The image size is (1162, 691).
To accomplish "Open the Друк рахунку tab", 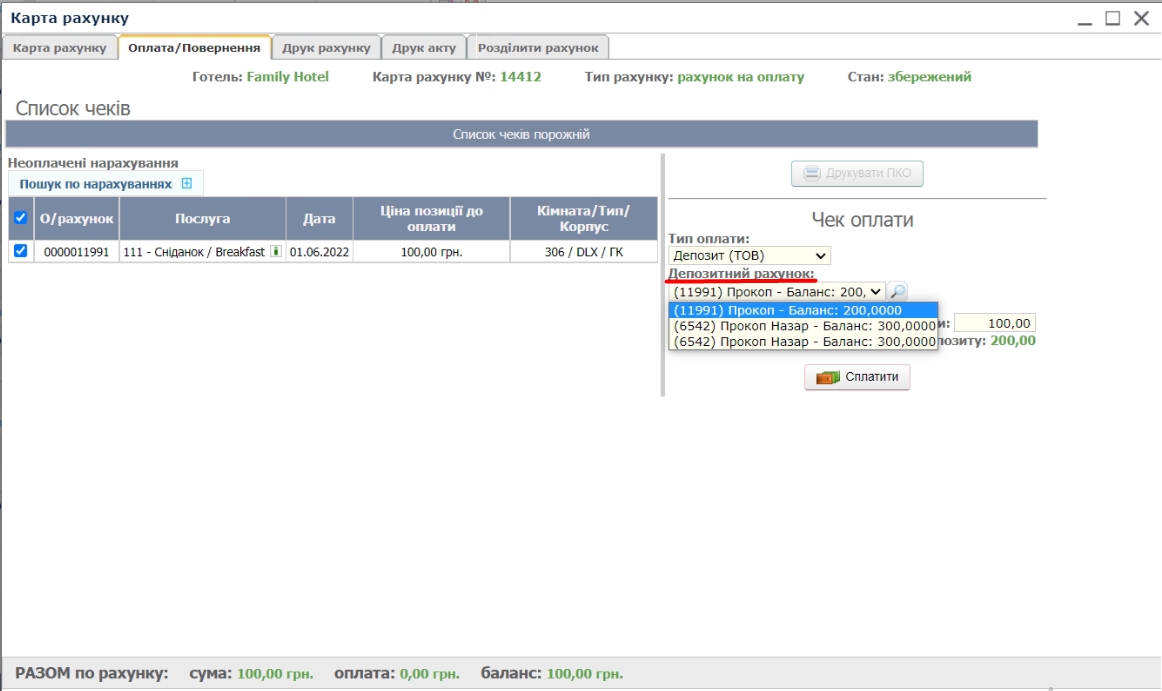I will pos(326,48).
